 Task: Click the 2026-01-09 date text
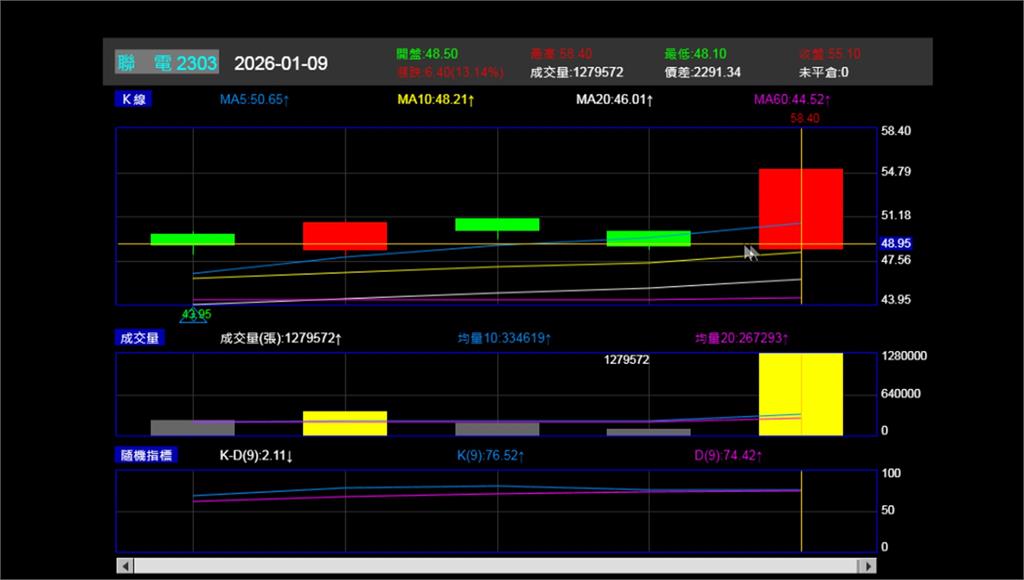click(280, 64)
